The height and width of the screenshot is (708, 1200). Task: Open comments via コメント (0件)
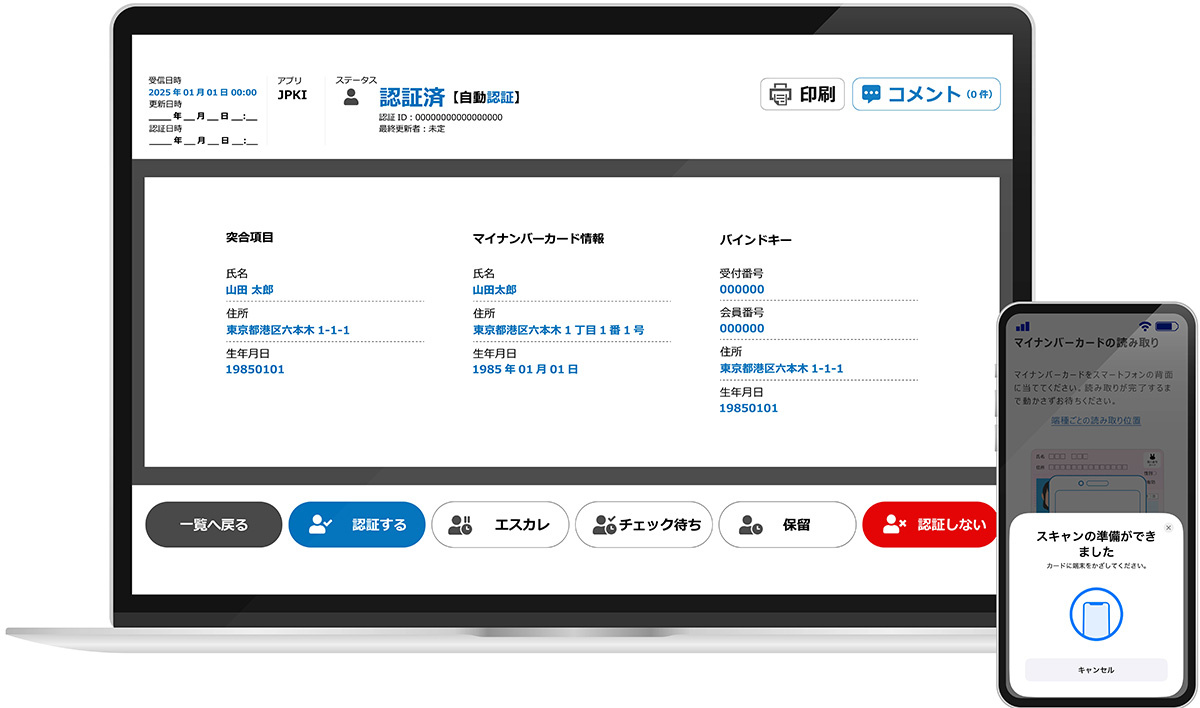926,94
